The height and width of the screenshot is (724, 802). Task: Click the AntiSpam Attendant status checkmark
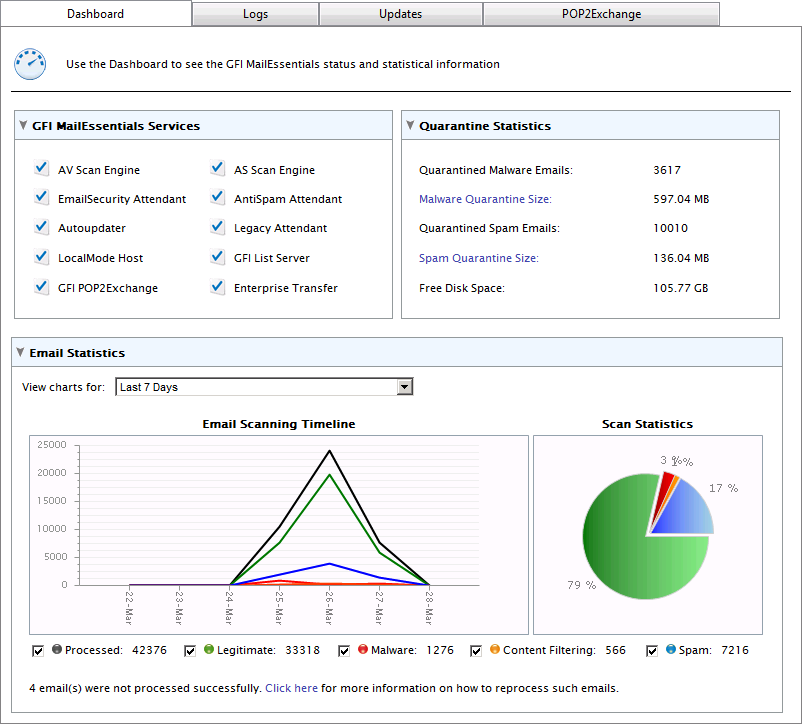[217, 197]
